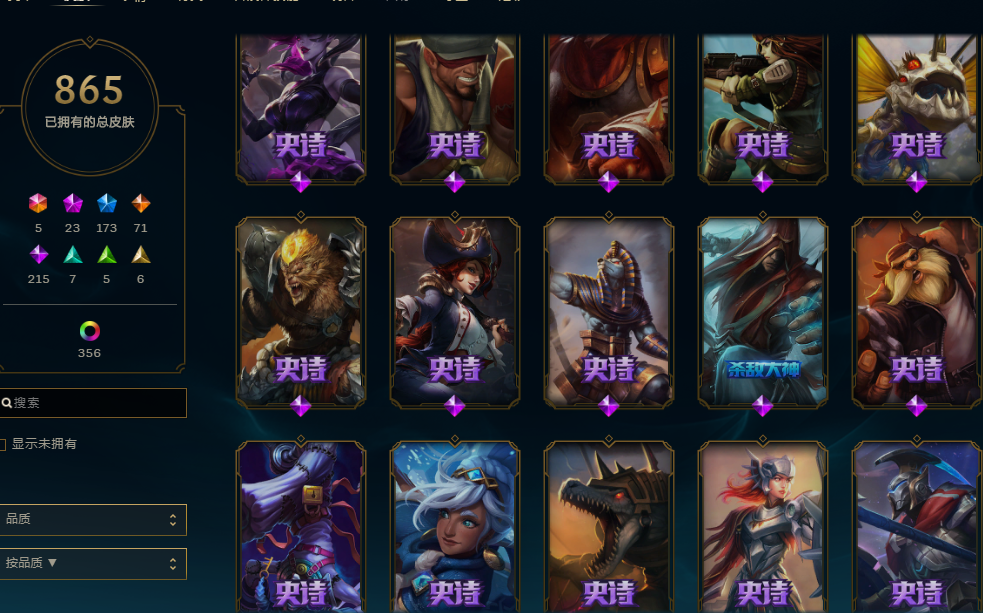Click the Ultimate tier gem icon showing 5

pos(38,203)
